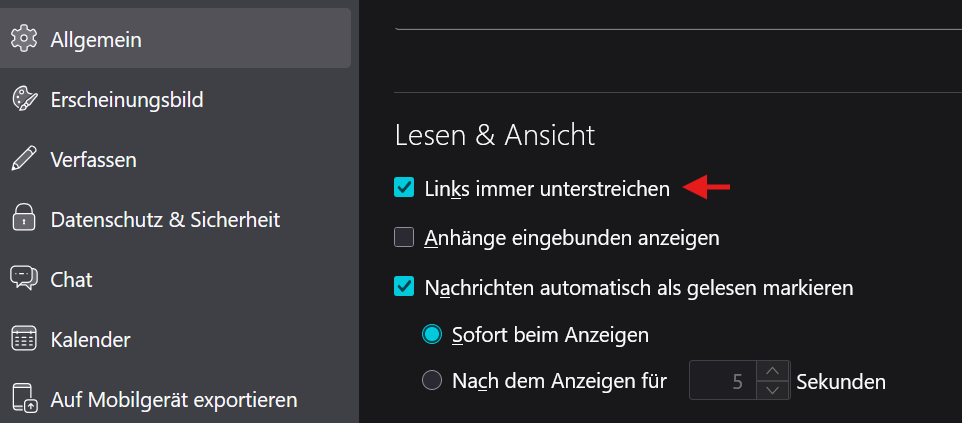Select "Nach dem Anzeigen für" radio option

432,381
